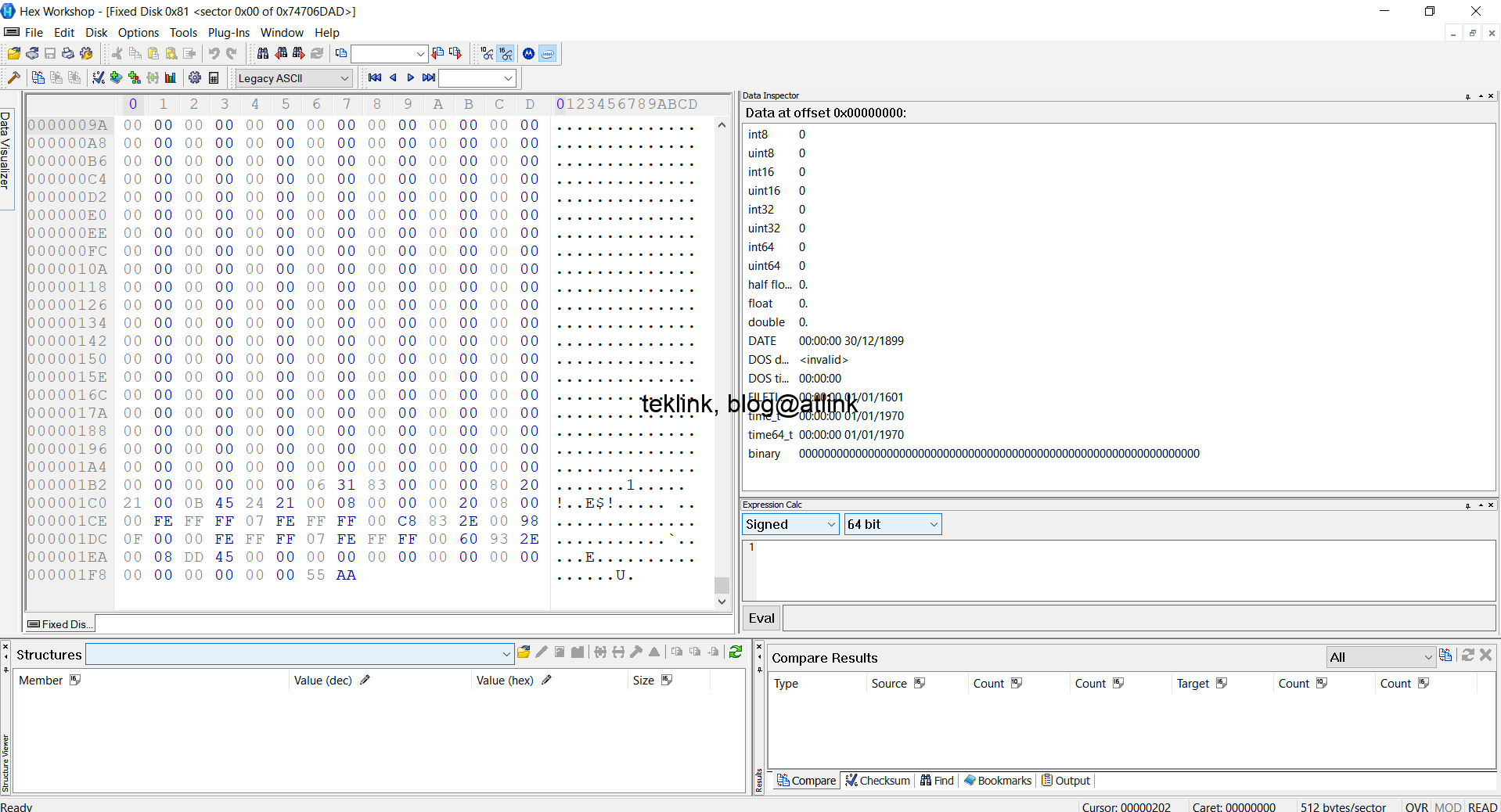The height and width of the screenshot is (812, 1501).
Task: Open the 64 bit dropdown in Expression Calc
Action: pyautogui.click(x=893, y=524)
